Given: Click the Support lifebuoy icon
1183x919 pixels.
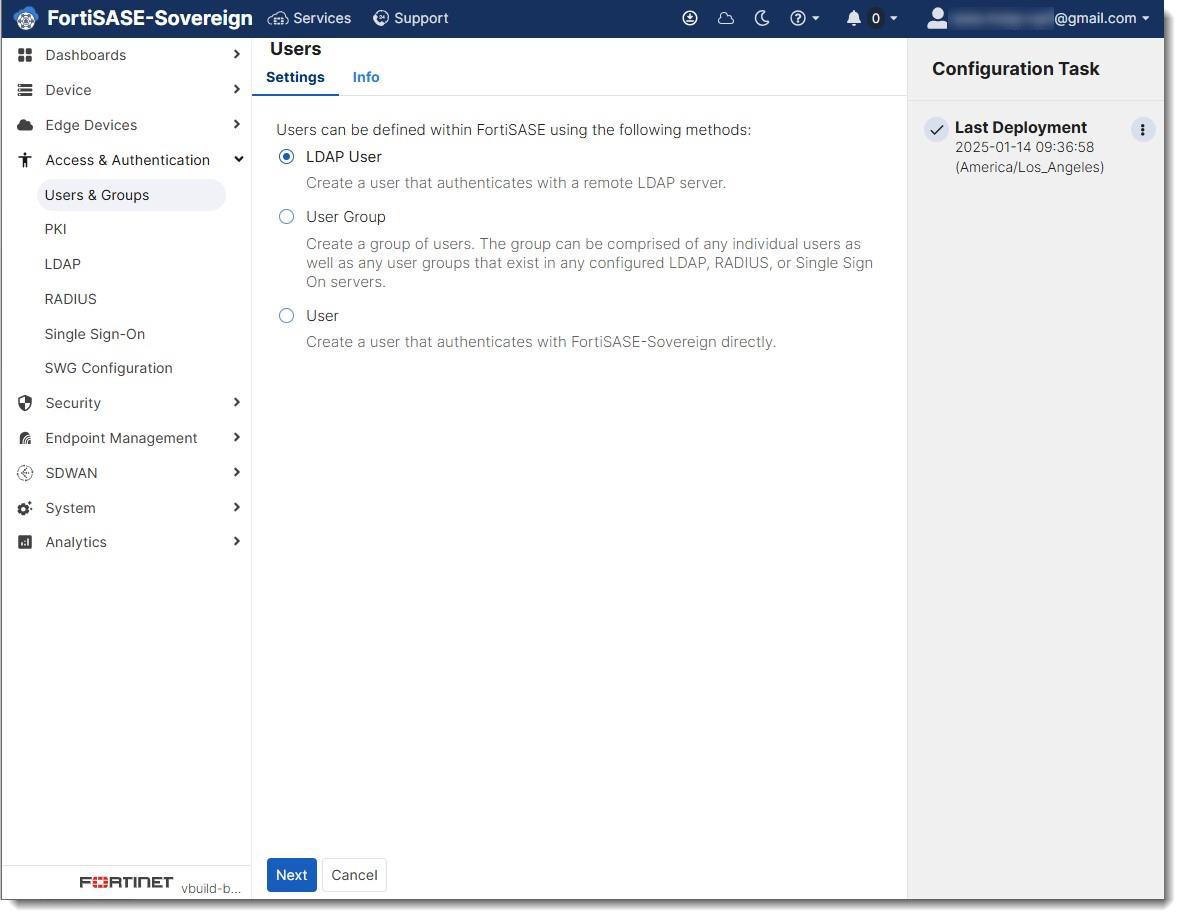Looking at the screenshot, I should pos(382,18).
